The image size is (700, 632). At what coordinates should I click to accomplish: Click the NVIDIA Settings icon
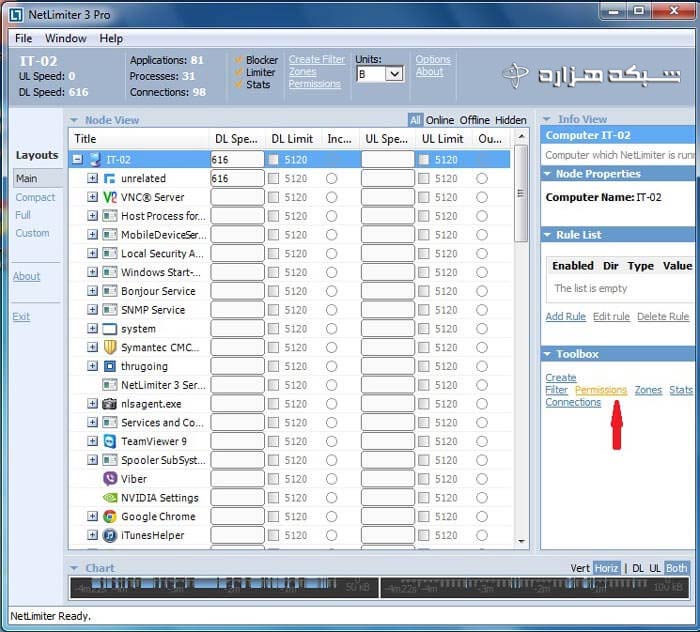(x=110, y=498)
